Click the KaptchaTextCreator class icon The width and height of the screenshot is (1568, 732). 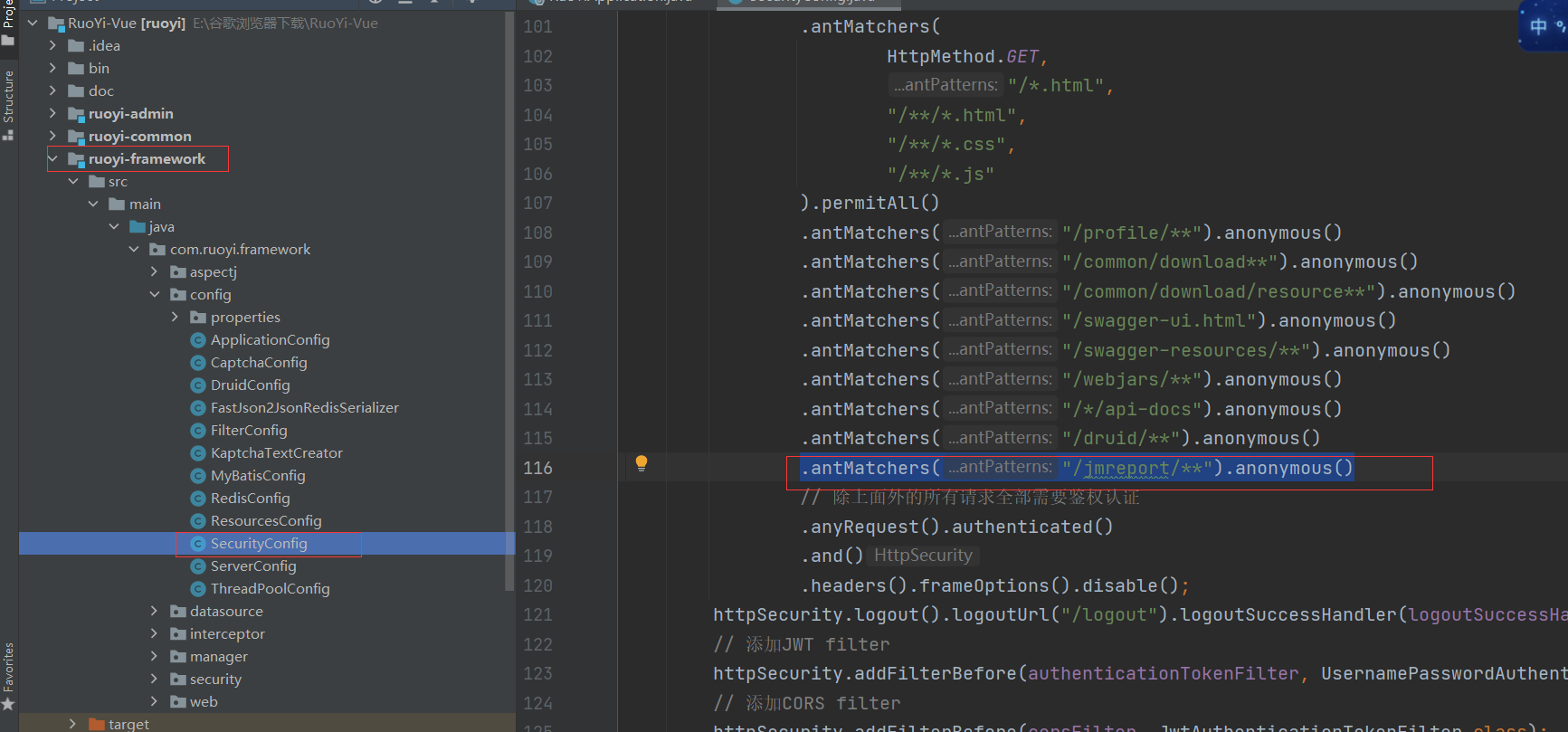pos(198,453)
